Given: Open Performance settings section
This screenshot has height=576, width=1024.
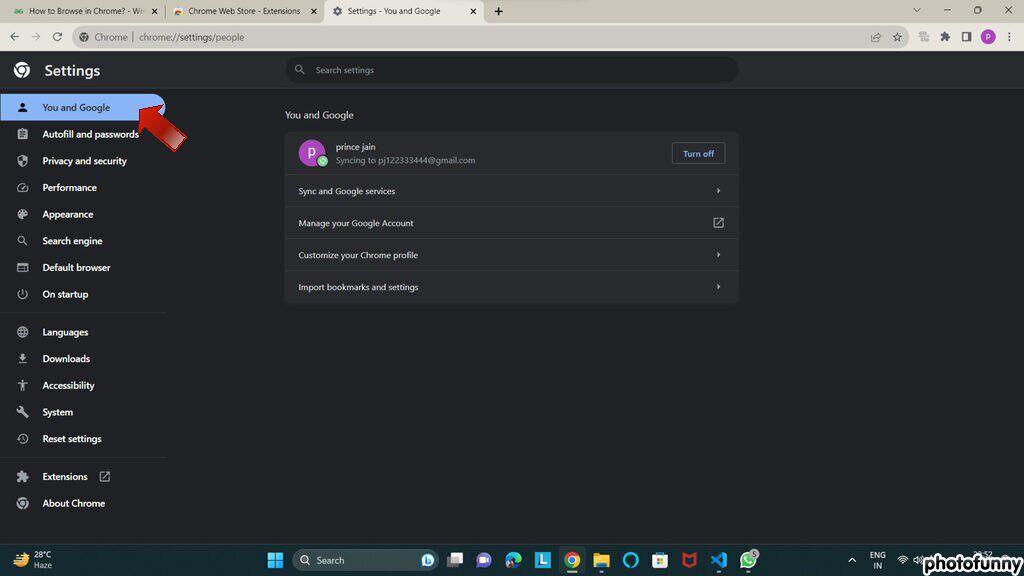Looking at the screenshot, I should [x=82, y=187].
